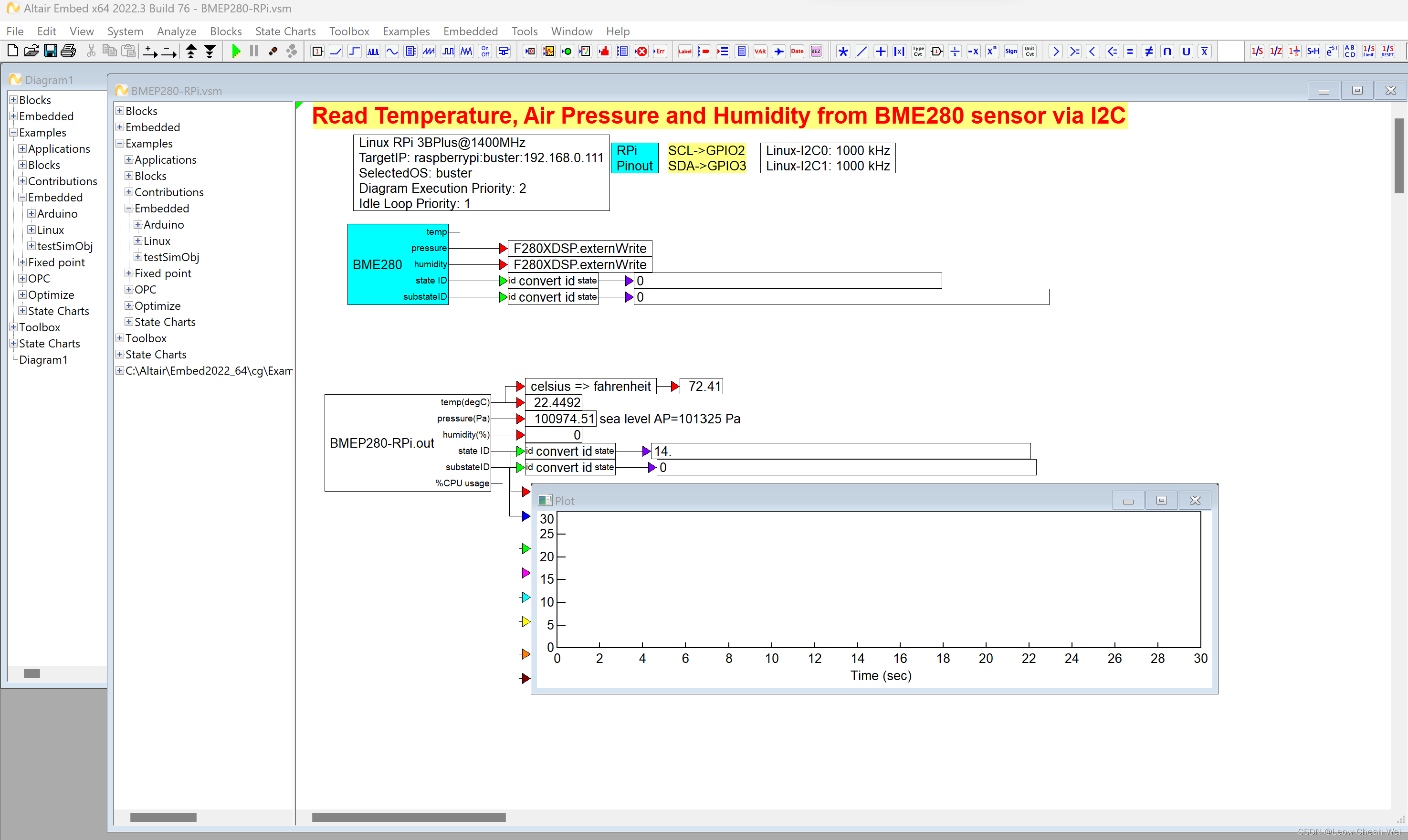This screenshot has width=1408, height=840.
Task: Insert a Label annotation block
Action: click(685, 51)
